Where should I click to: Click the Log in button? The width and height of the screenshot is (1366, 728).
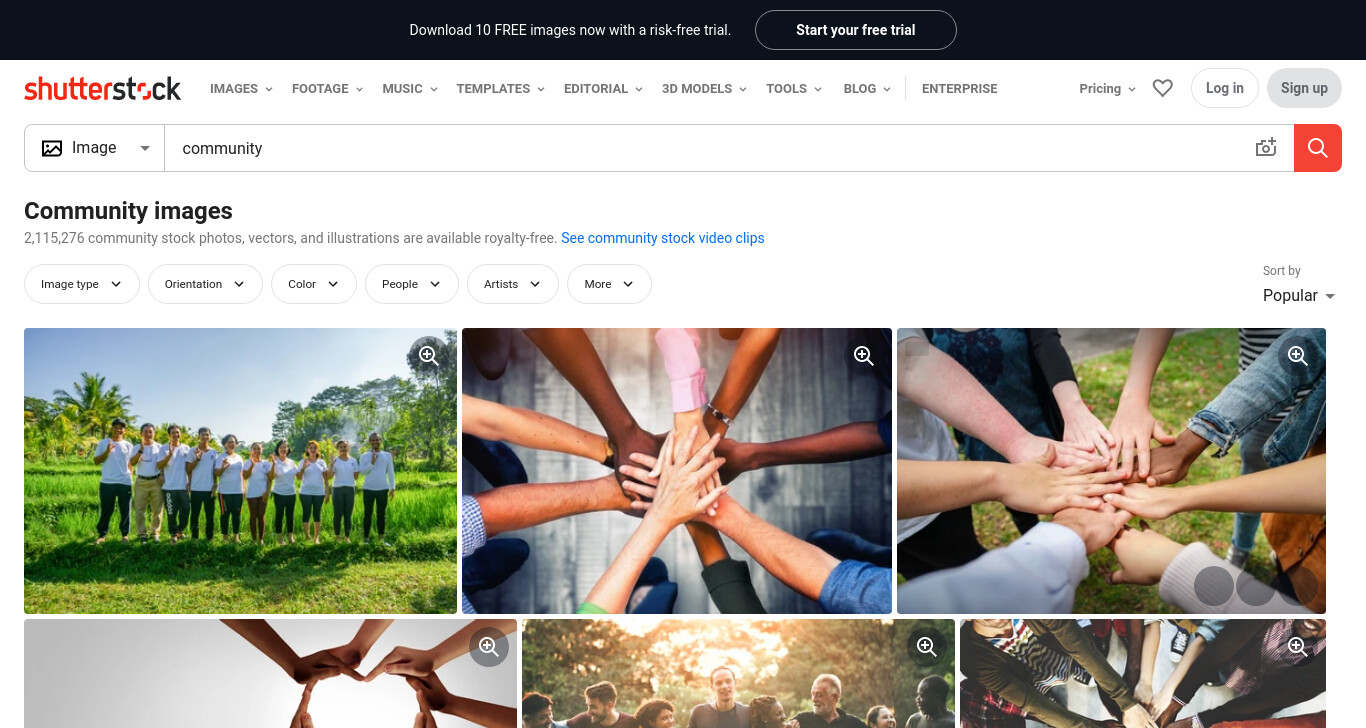tap(1224, 88)
